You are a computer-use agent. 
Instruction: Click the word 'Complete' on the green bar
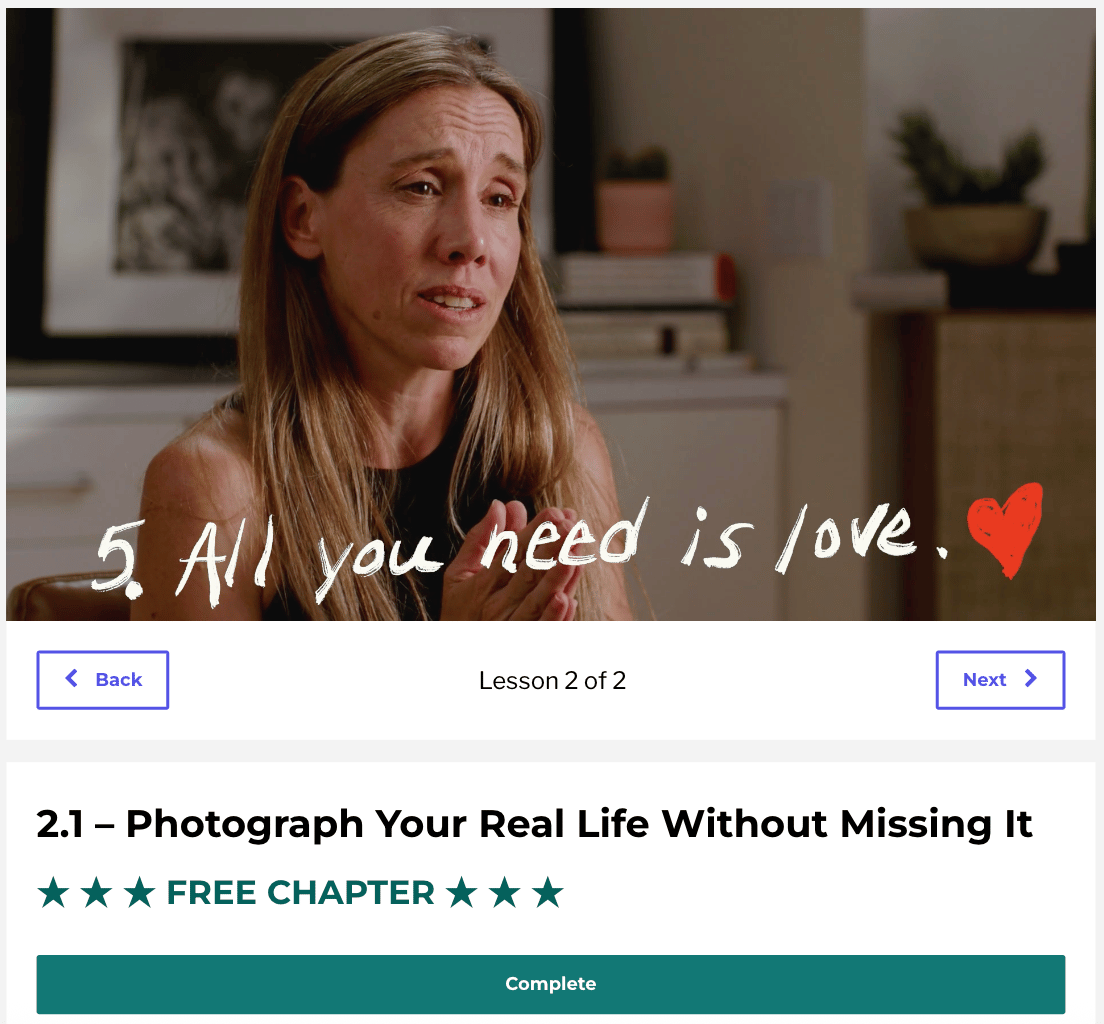pos(551,984)
